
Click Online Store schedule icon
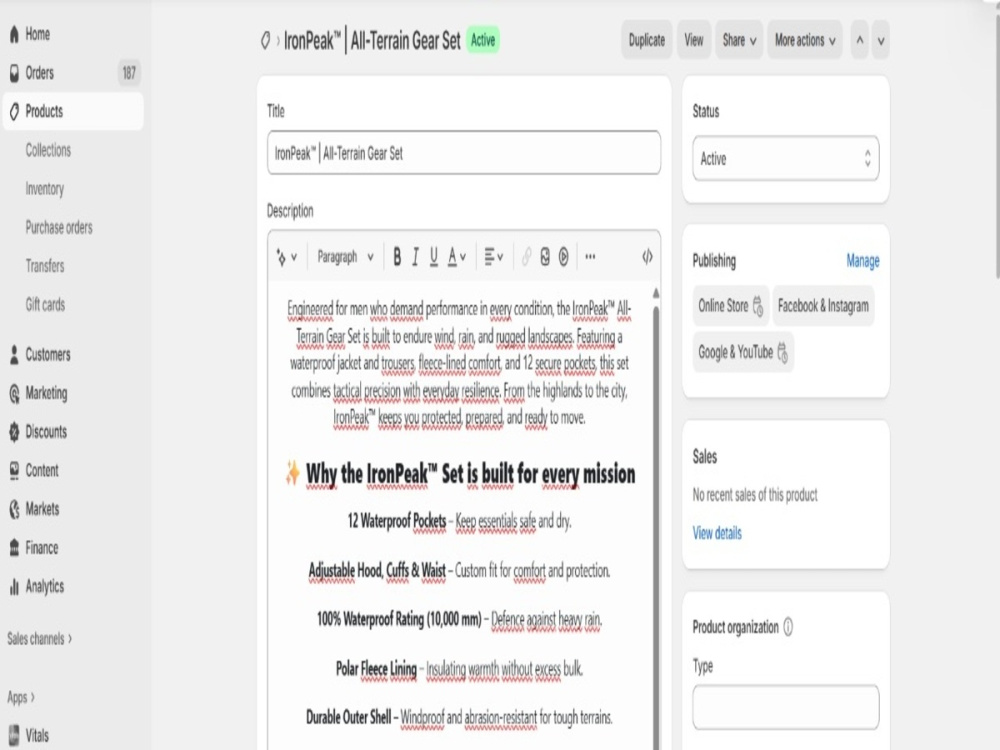pyautogui.click(x=758, y=306)
